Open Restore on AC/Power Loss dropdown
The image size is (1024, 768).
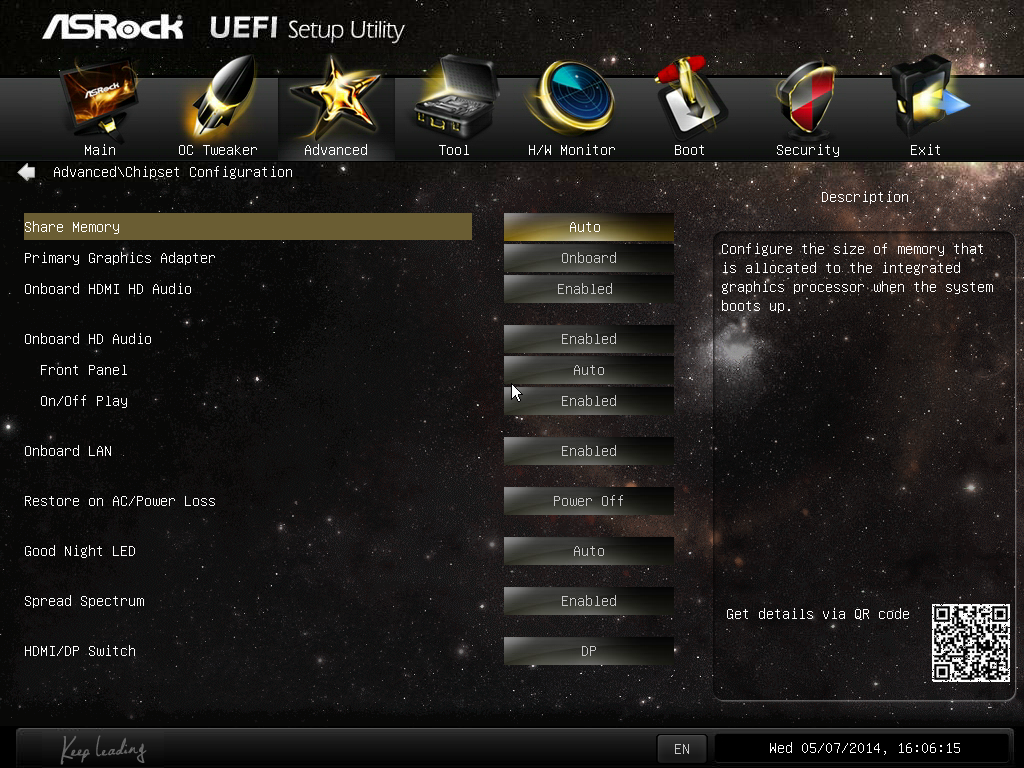click(588, 501)
